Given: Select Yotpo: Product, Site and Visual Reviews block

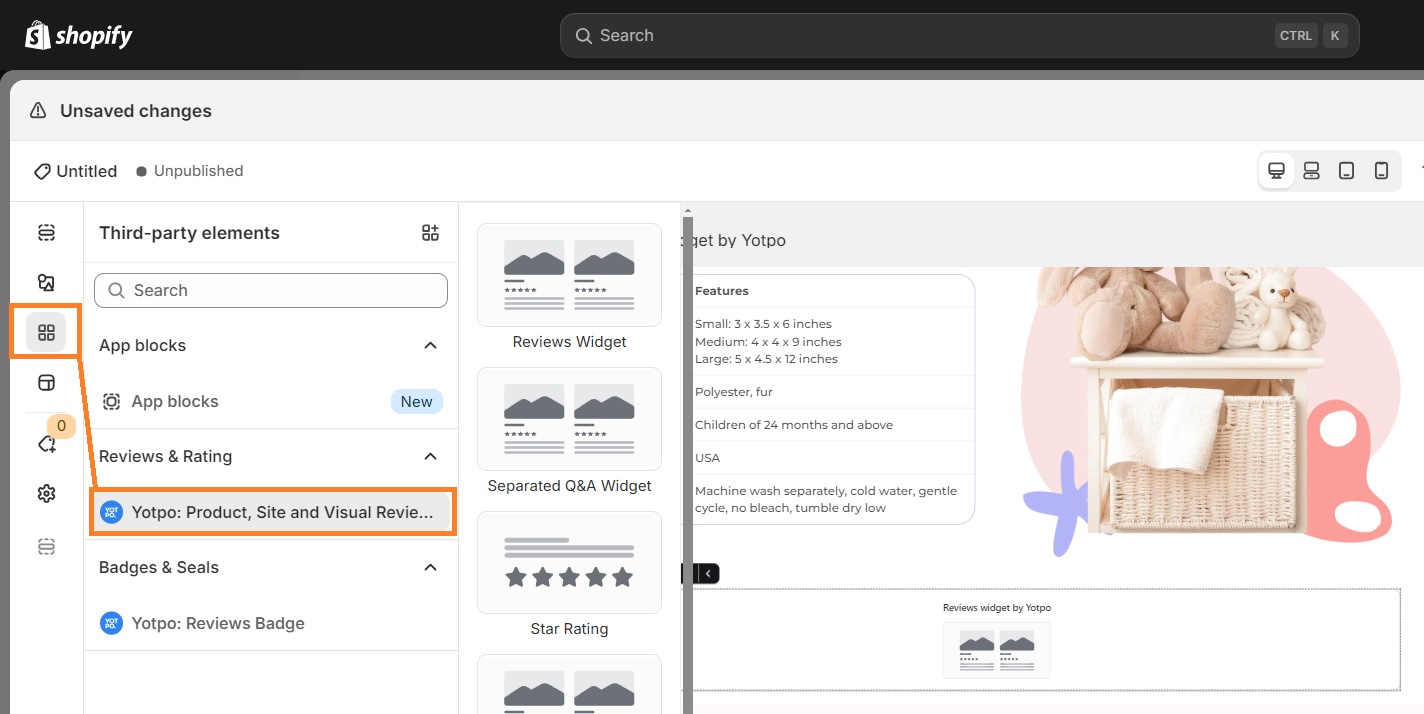Looking at the screenshot, I should click(271, 511).
